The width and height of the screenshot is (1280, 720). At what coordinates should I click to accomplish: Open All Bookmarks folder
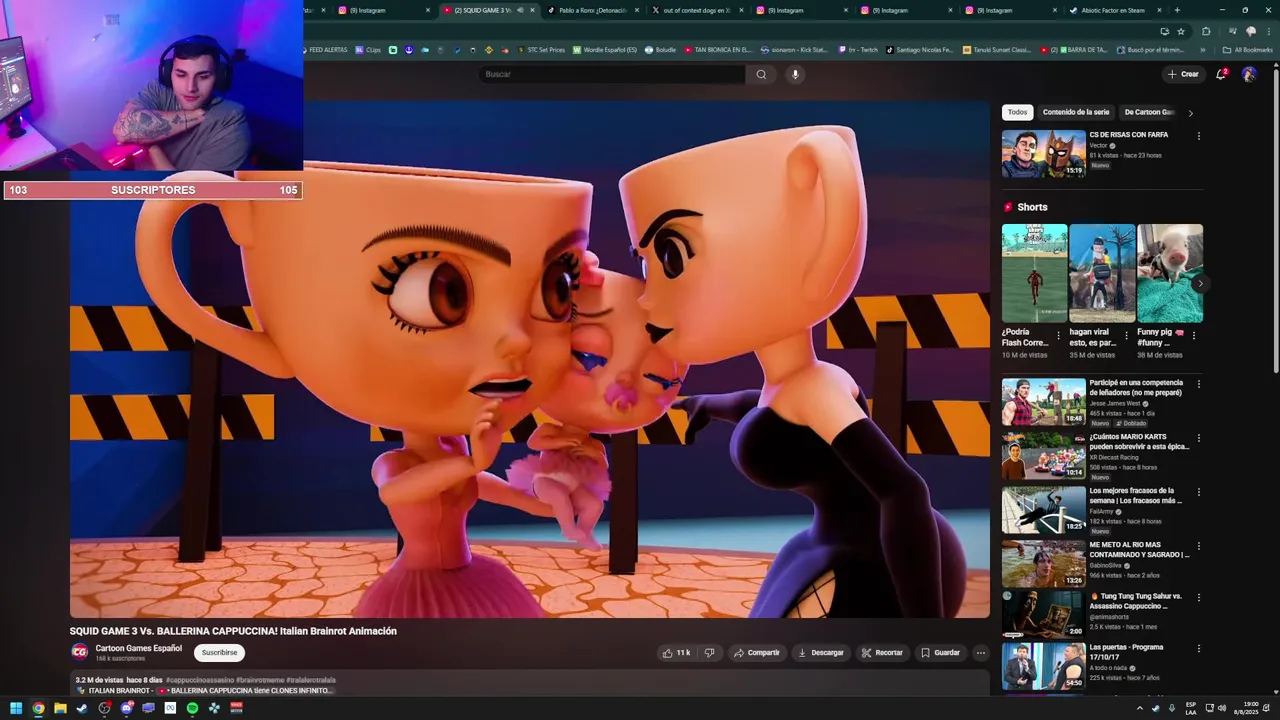click(x=1247, y=49)
